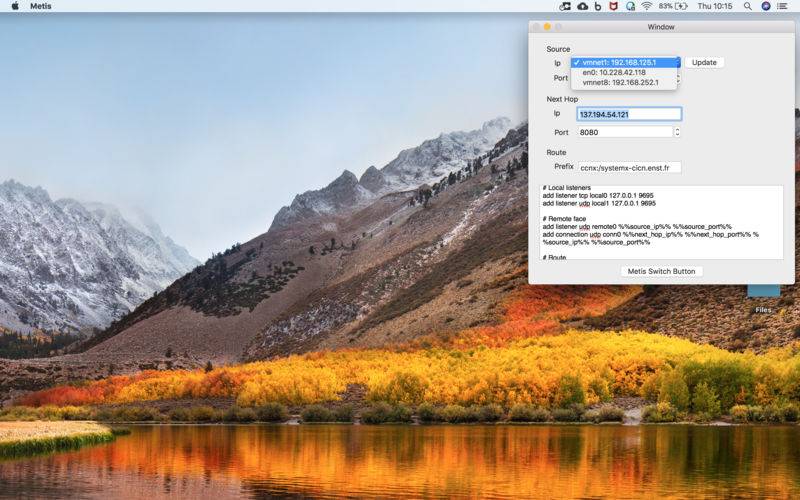Click the Wi-Fi status icon
The height and width of the screenshot is (500, 800).
tap(646, 6)
